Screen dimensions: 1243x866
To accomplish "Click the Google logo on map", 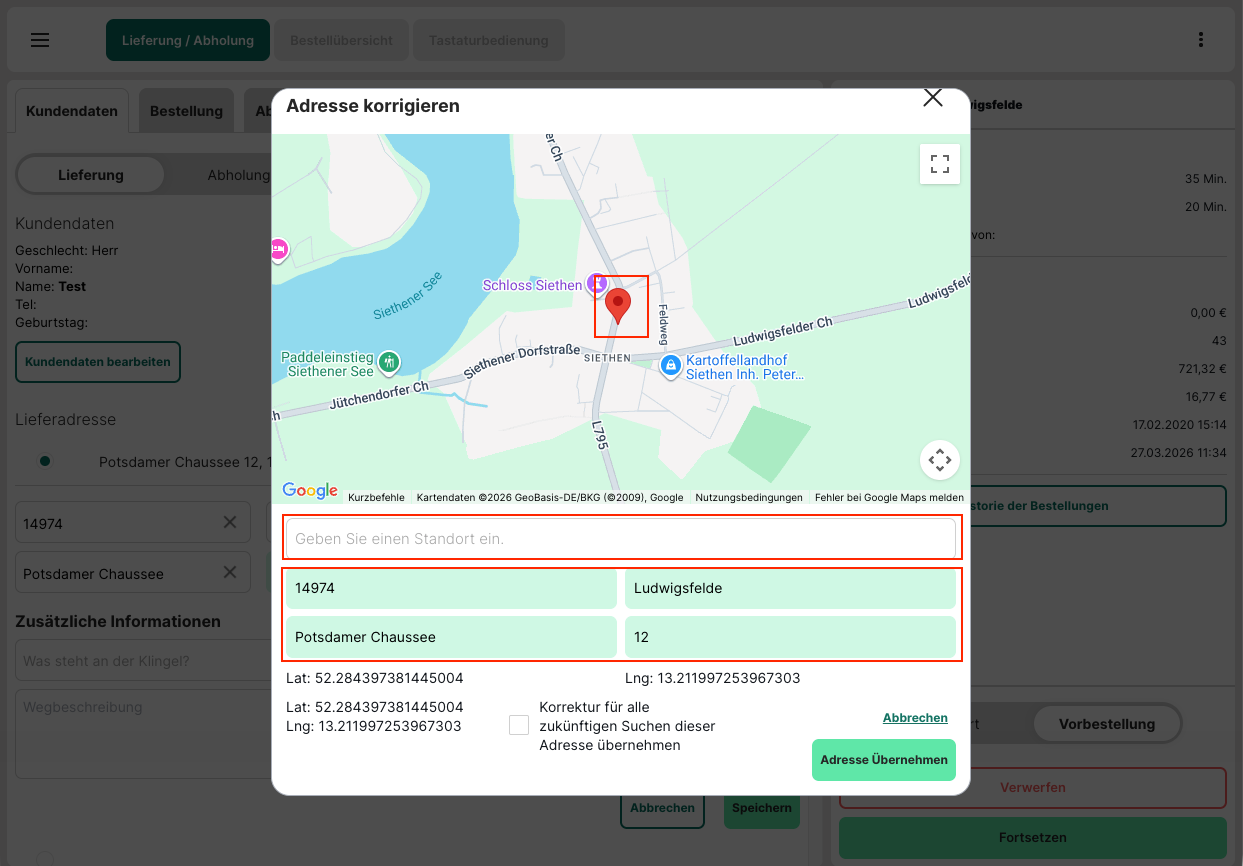I will pyautogui.click(x=310, y=490).
